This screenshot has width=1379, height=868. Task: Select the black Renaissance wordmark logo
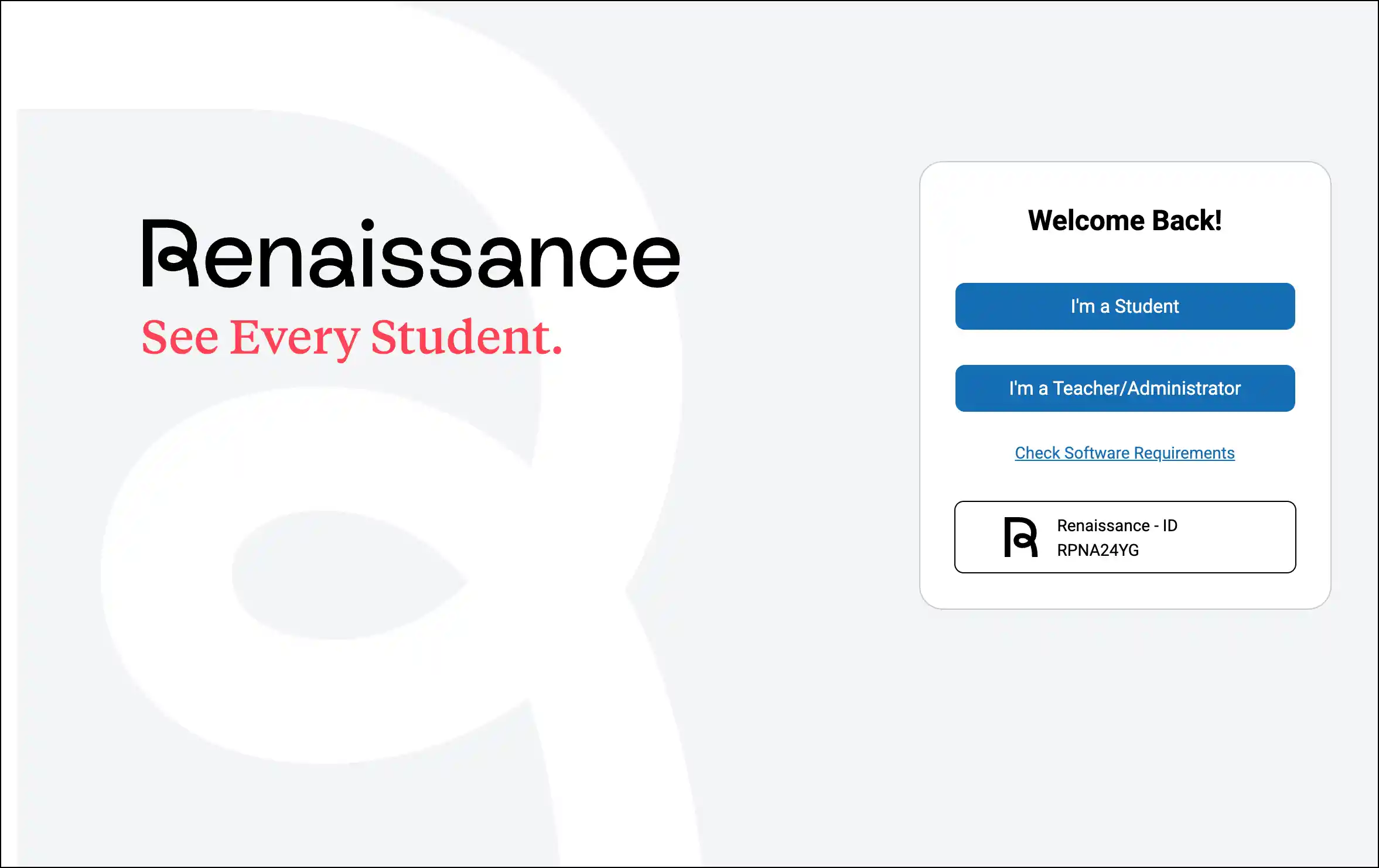tap(411, 253)
